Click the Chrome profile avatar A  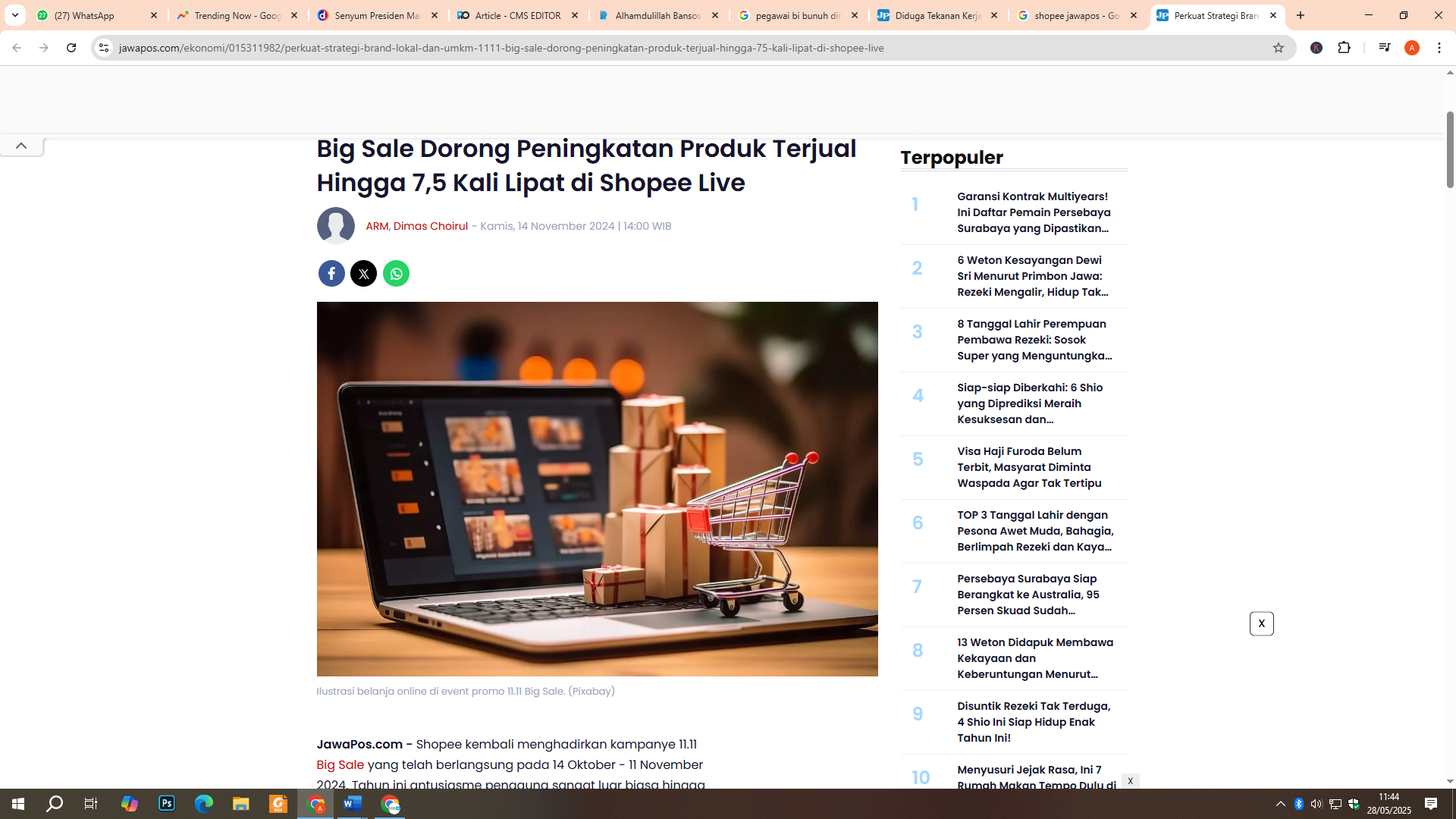coord(1411,48)
